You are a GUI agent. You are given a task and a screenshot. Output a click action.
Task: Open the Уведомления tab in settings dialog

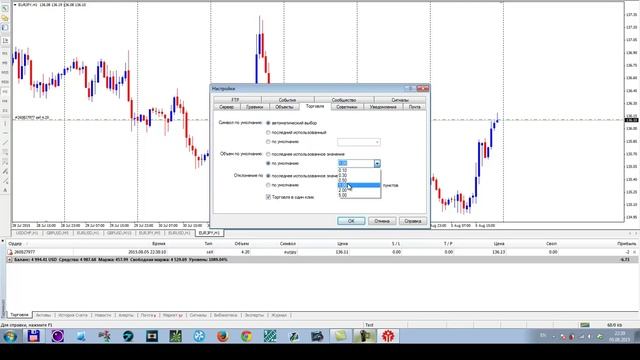coord(383,107)
